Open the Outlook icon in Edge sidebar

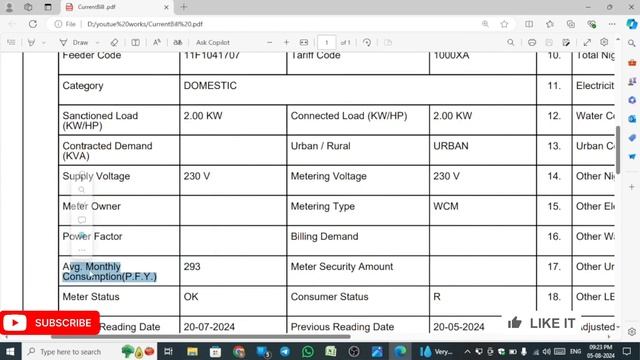point(632,119)
